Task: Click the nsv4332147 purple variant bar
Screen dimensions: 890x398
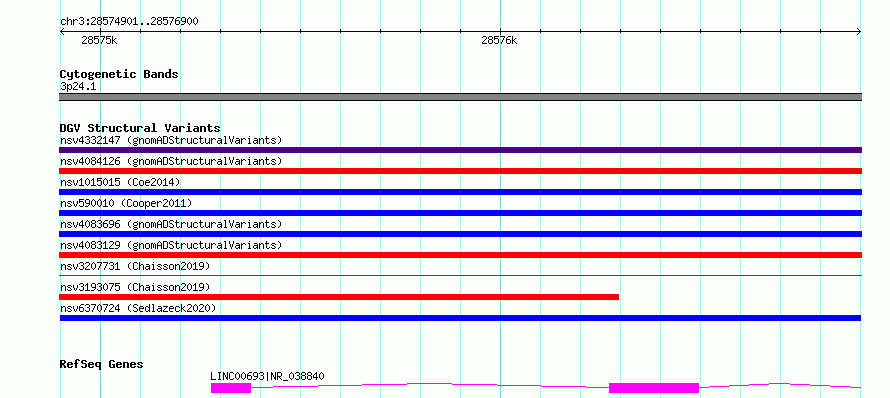Action: point(460,150)
